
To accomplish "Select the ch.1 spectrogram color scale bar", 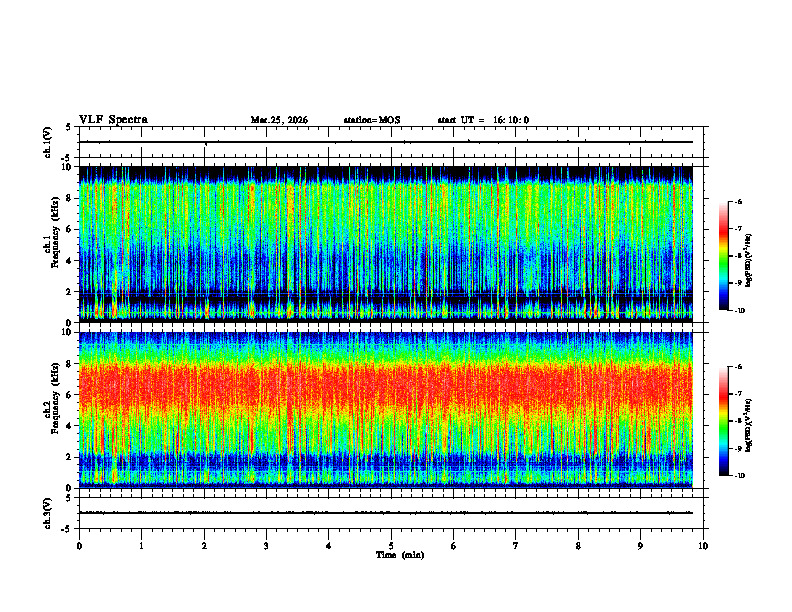I will point(724,256).
